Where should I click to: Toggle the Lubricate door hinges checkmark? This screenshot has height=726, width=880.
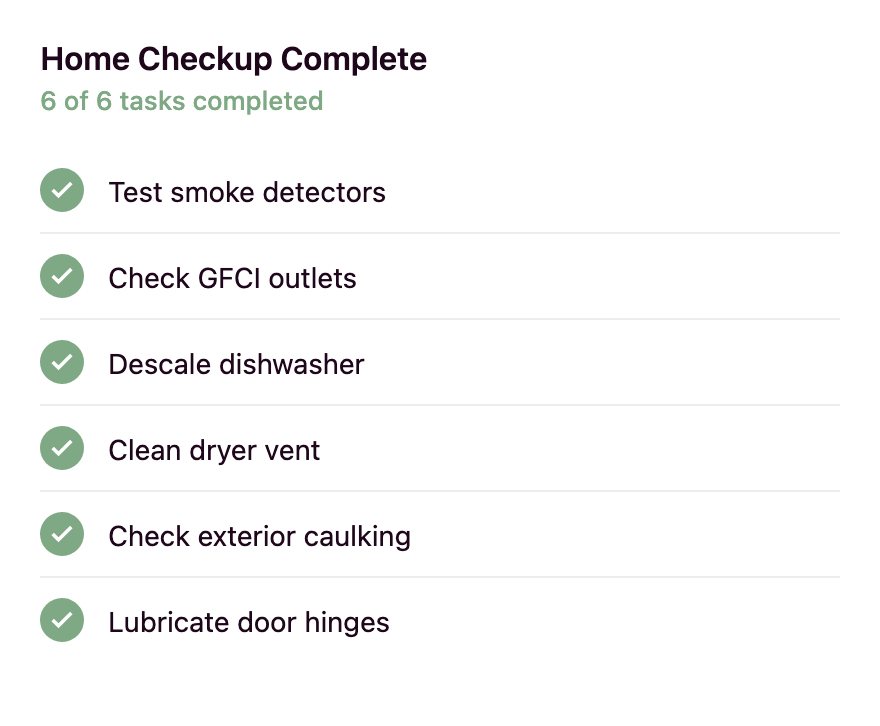click(62, 621)
